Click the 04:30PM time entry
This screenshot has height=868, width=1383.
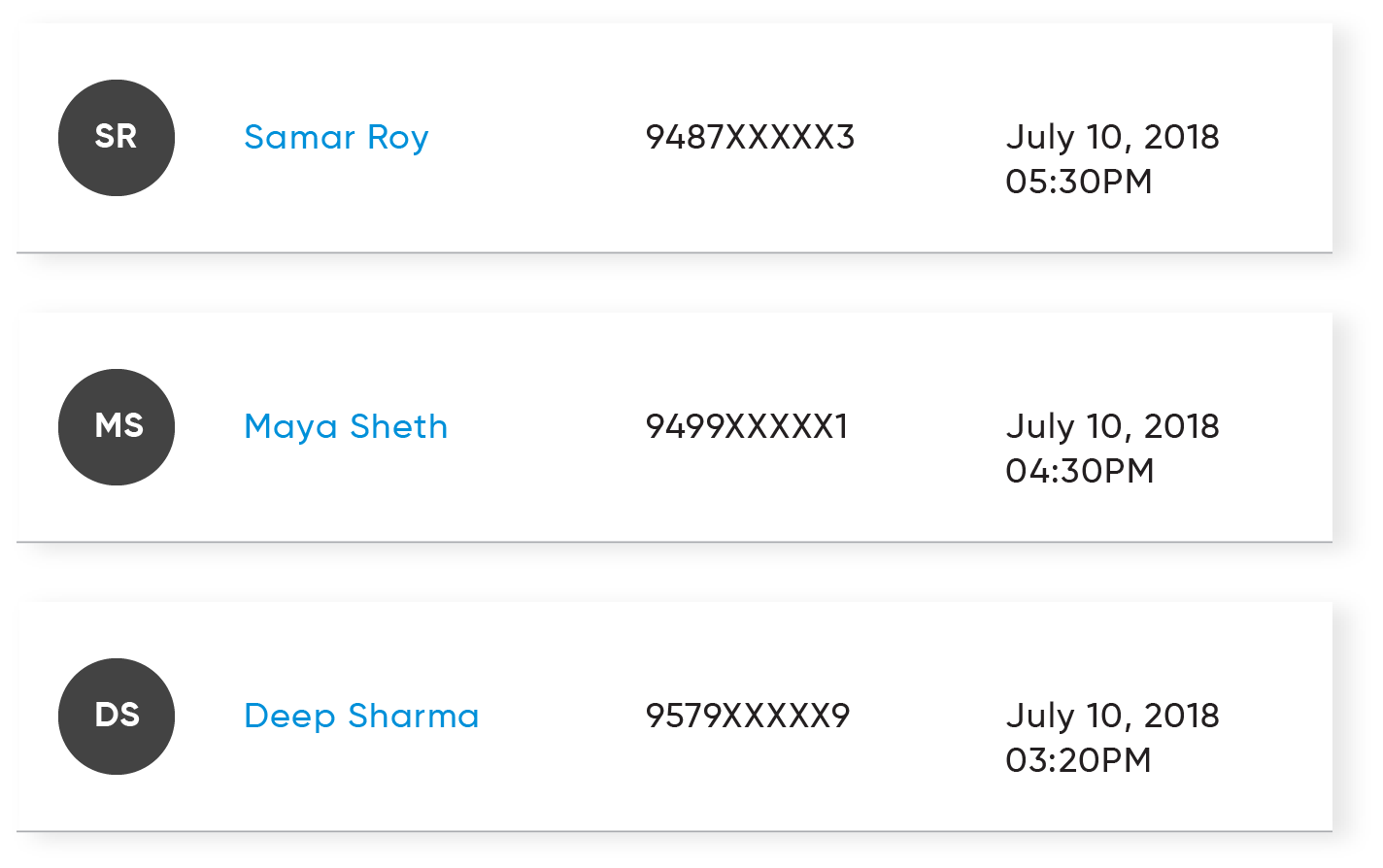pos(1080,471)
